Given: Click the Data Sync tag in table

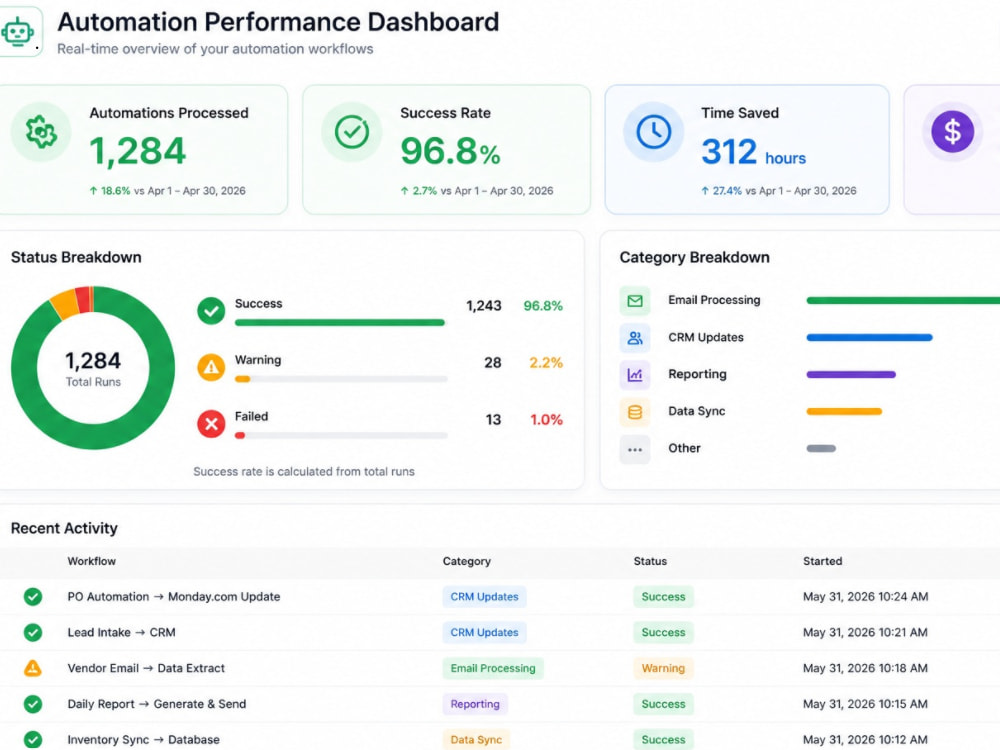Looking at the screenshot, I should click(476, 740).
